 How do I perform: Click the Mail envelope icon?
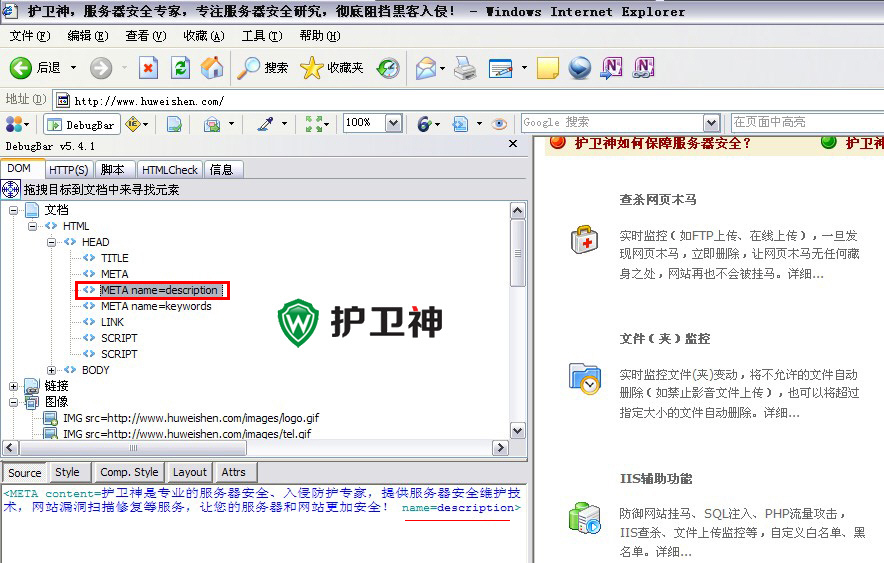point(426,68)
